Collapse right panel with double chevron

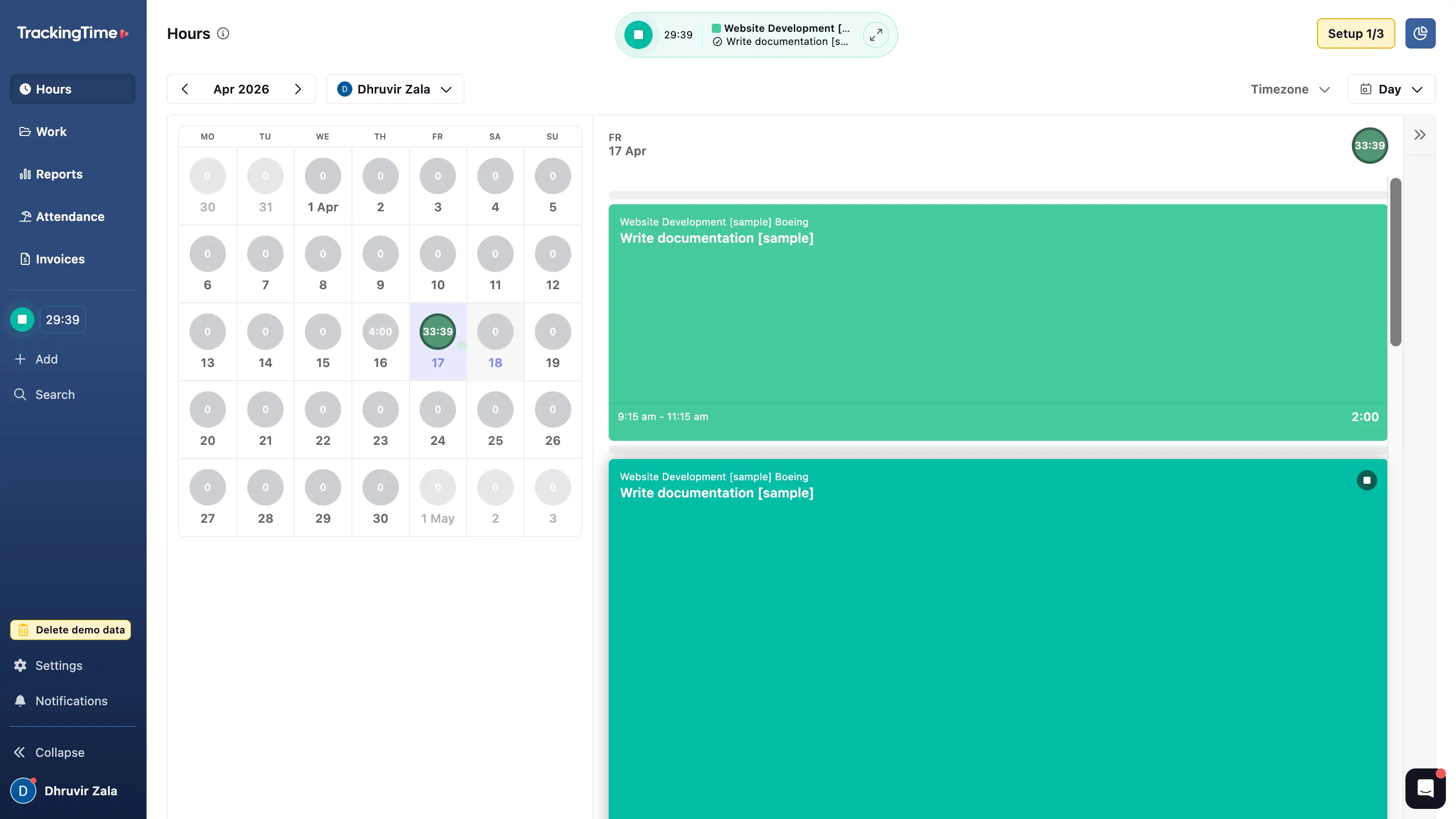[x=1419, y=134]
